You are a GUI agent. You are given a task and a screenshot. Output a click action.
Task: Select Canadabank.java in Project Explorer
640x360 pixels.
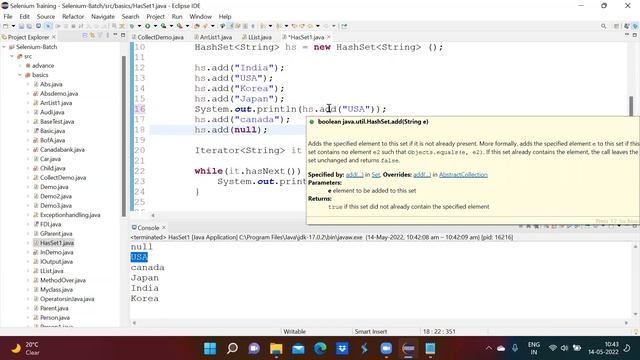[62, 149]
